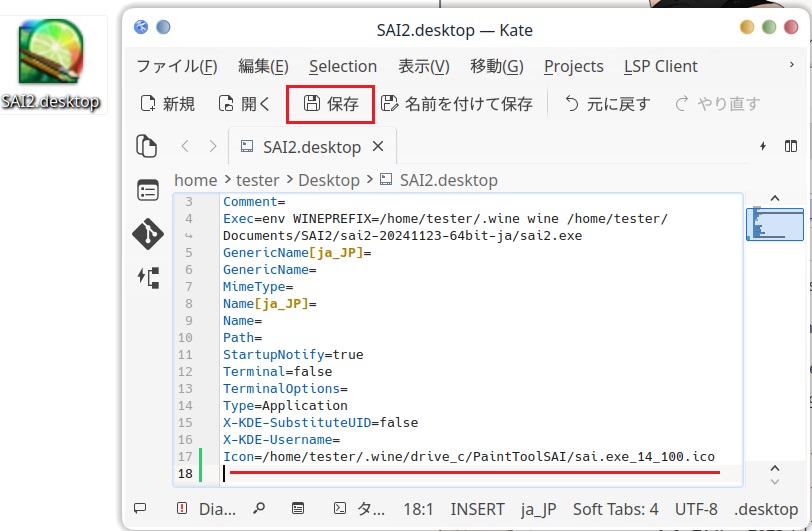Open the Soft Tabs: 4 indentation menu
Viewport: 812px width, 531px height.
(615, 508)
